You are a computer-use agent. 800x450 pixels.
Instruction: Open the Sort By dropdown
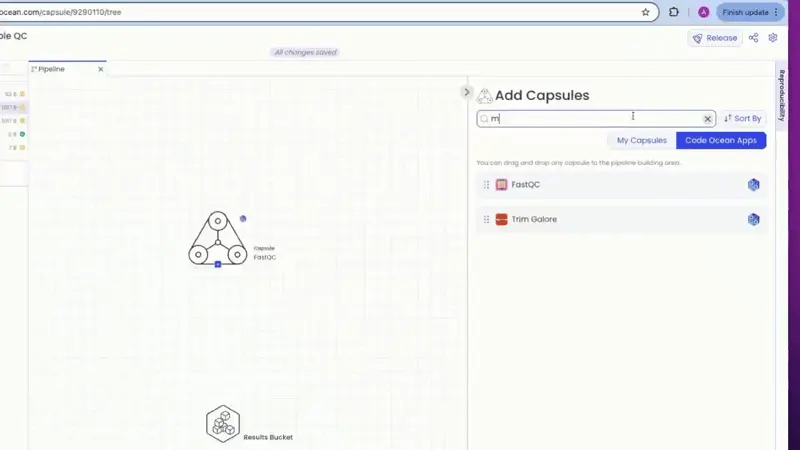(742, 118)
